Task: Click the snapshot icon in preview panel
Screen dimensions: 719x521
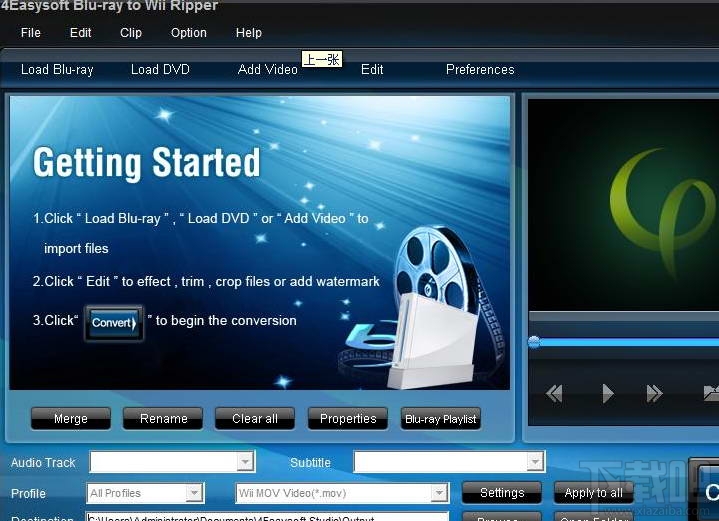Action: tap(711, 393)
